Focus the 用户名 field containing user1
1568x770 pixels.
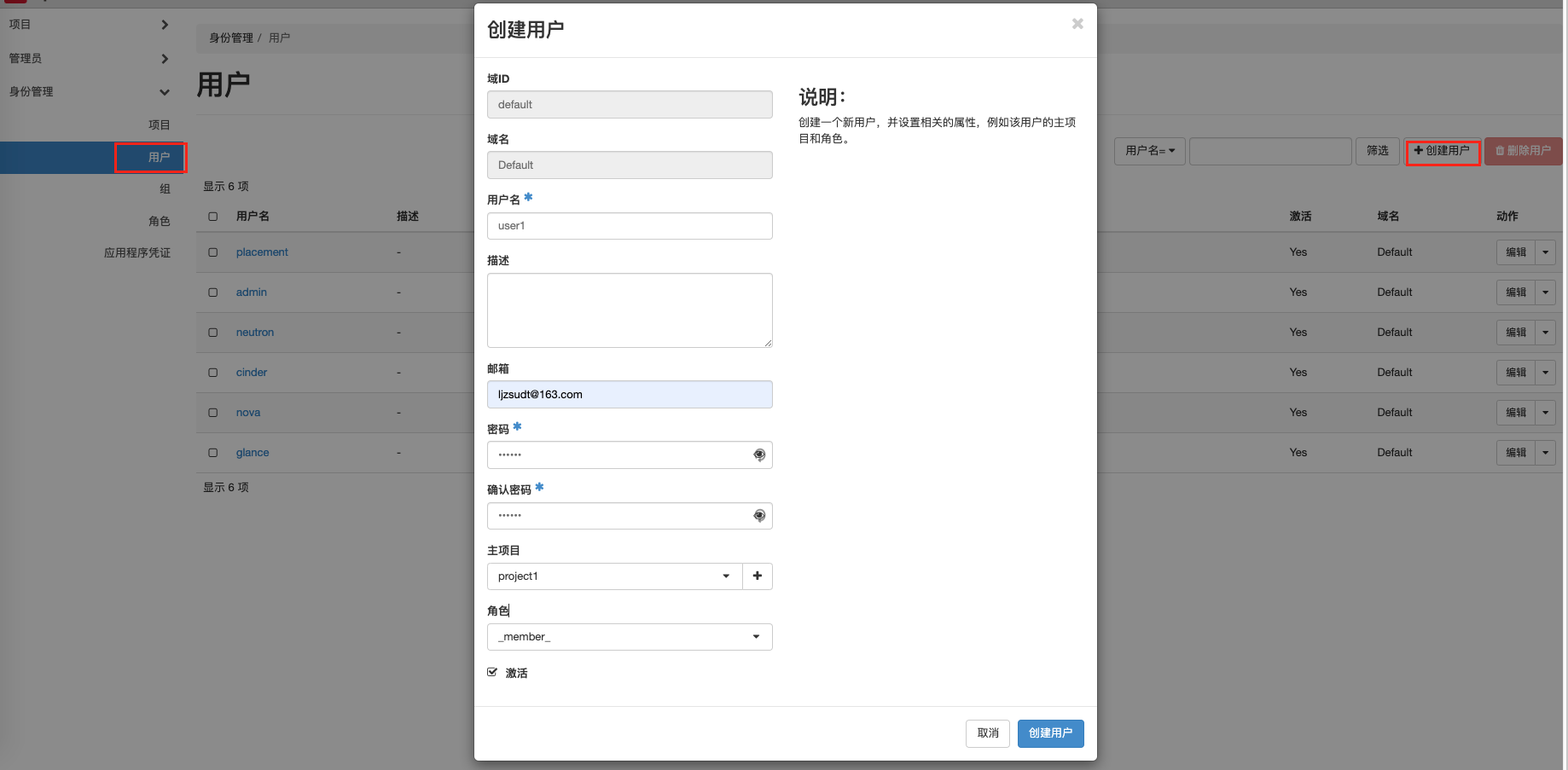(630, 226)
